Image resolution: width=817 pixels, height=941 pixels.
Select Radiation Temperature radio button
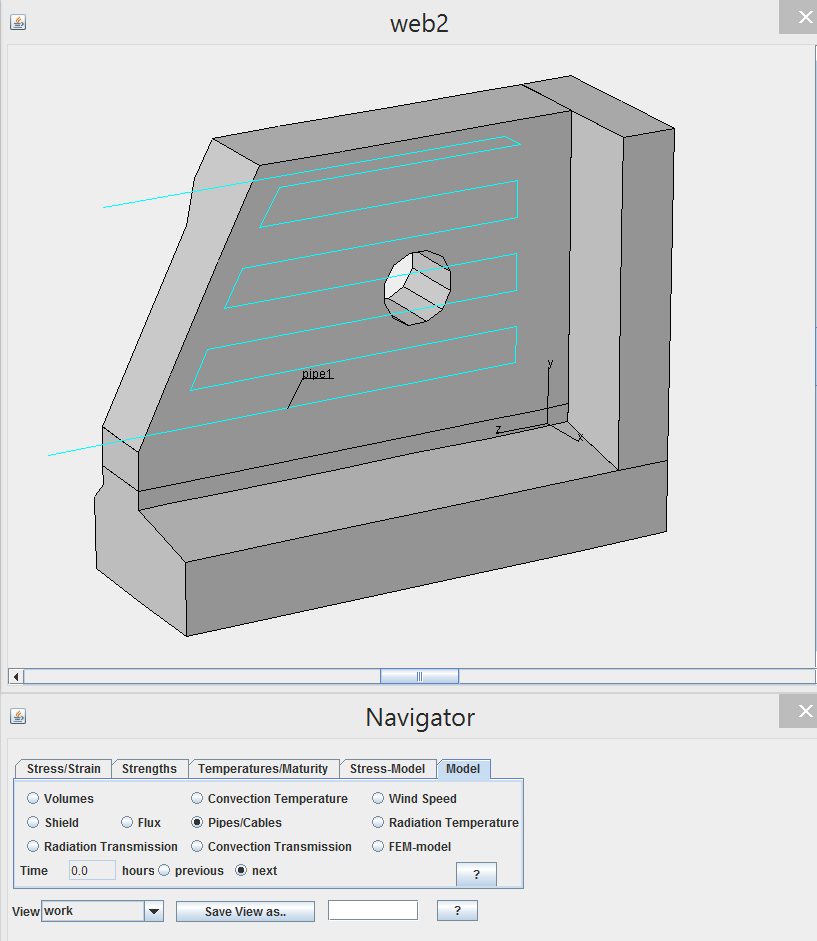click(378, 822)
